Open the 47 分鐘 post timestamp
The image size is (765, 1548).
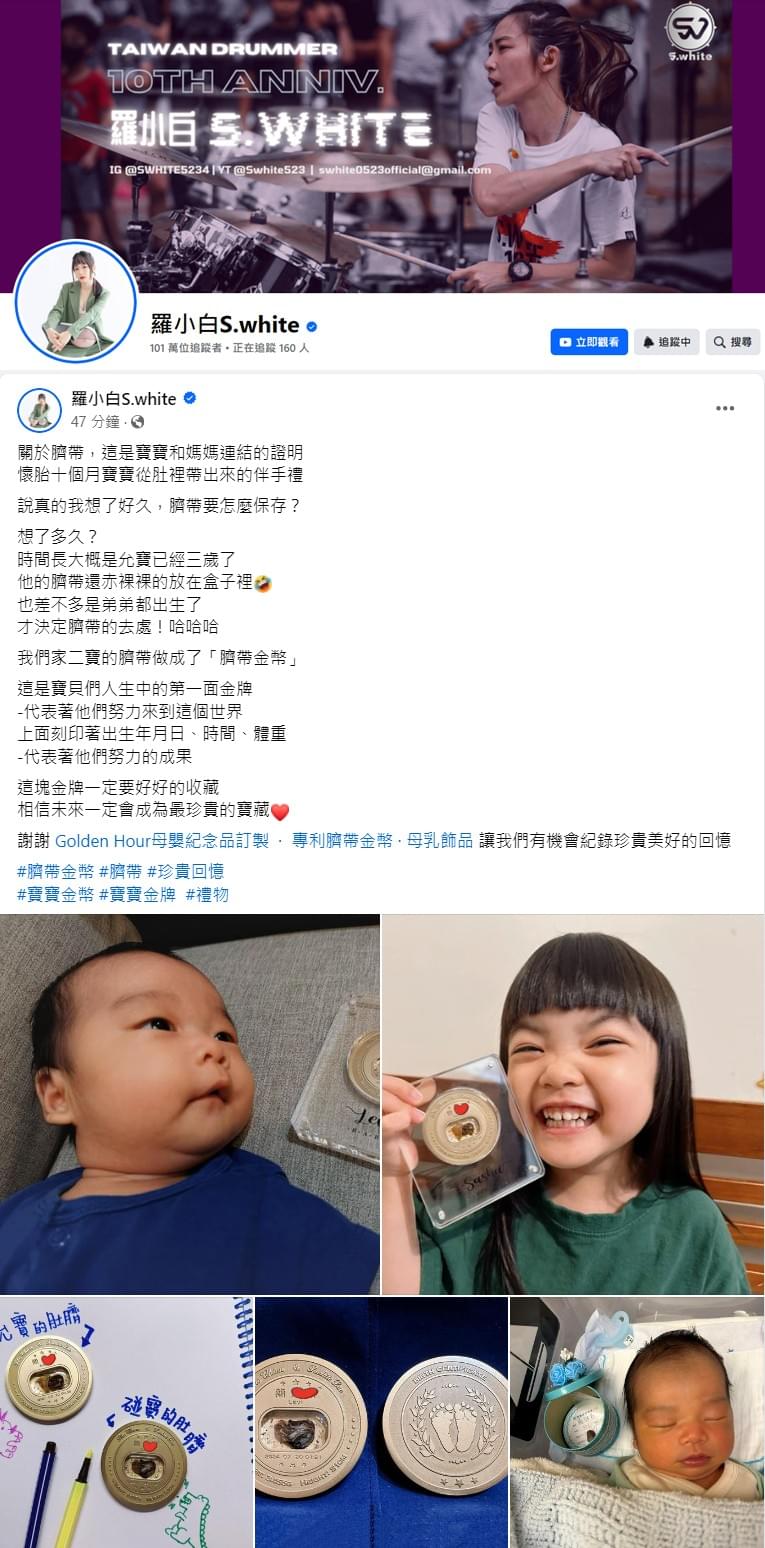95,422
